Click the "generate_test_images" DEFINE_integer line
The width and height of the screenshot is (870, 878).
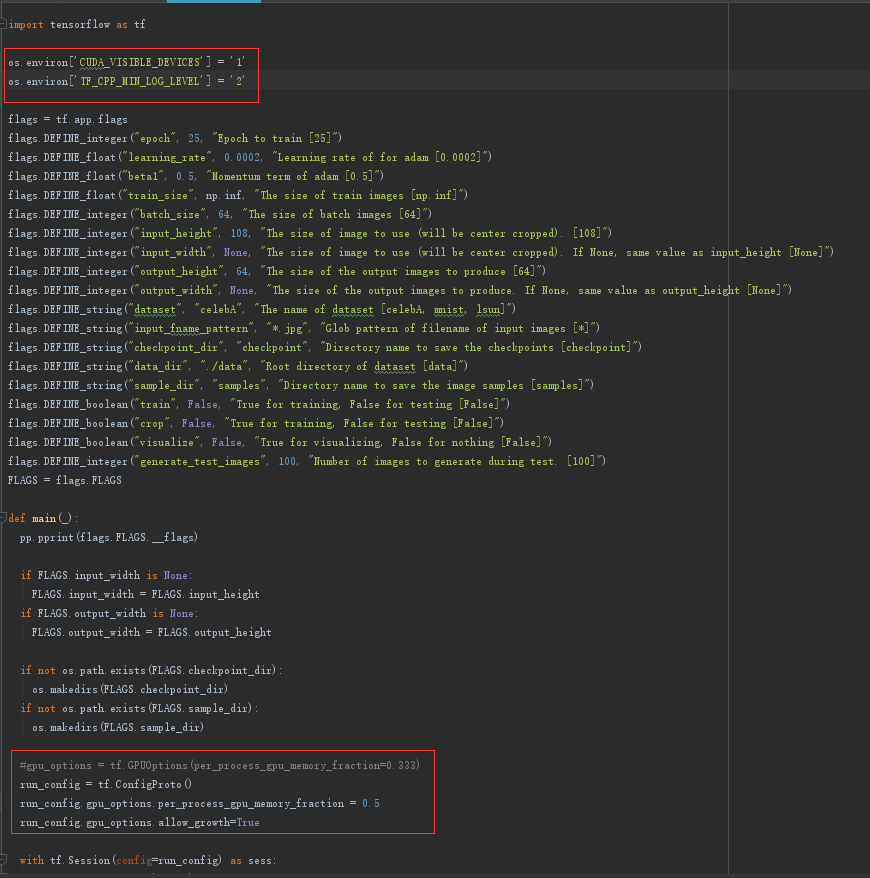click(307, 462)
